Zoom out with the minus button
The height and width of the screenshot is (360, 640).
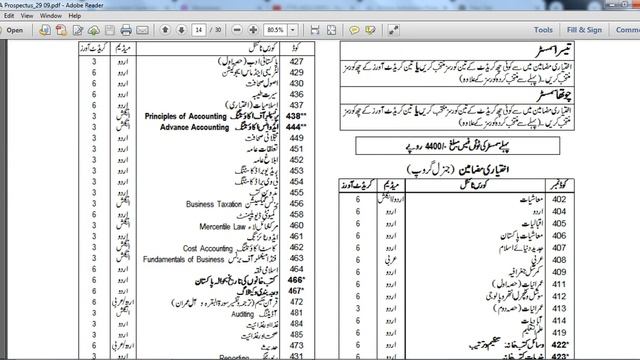[237, 30]
